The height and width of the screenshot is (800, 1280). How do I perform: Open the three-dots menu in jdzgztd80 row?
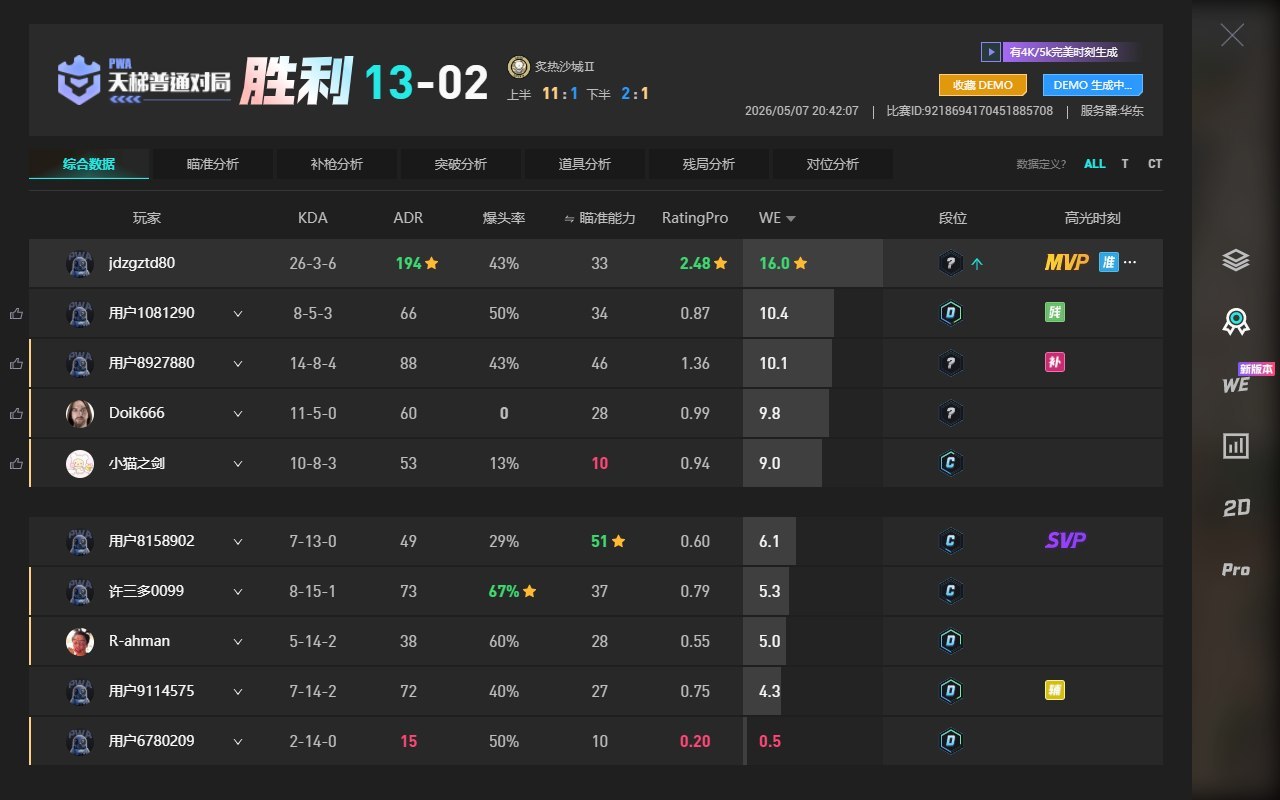tap(1130, 263)
